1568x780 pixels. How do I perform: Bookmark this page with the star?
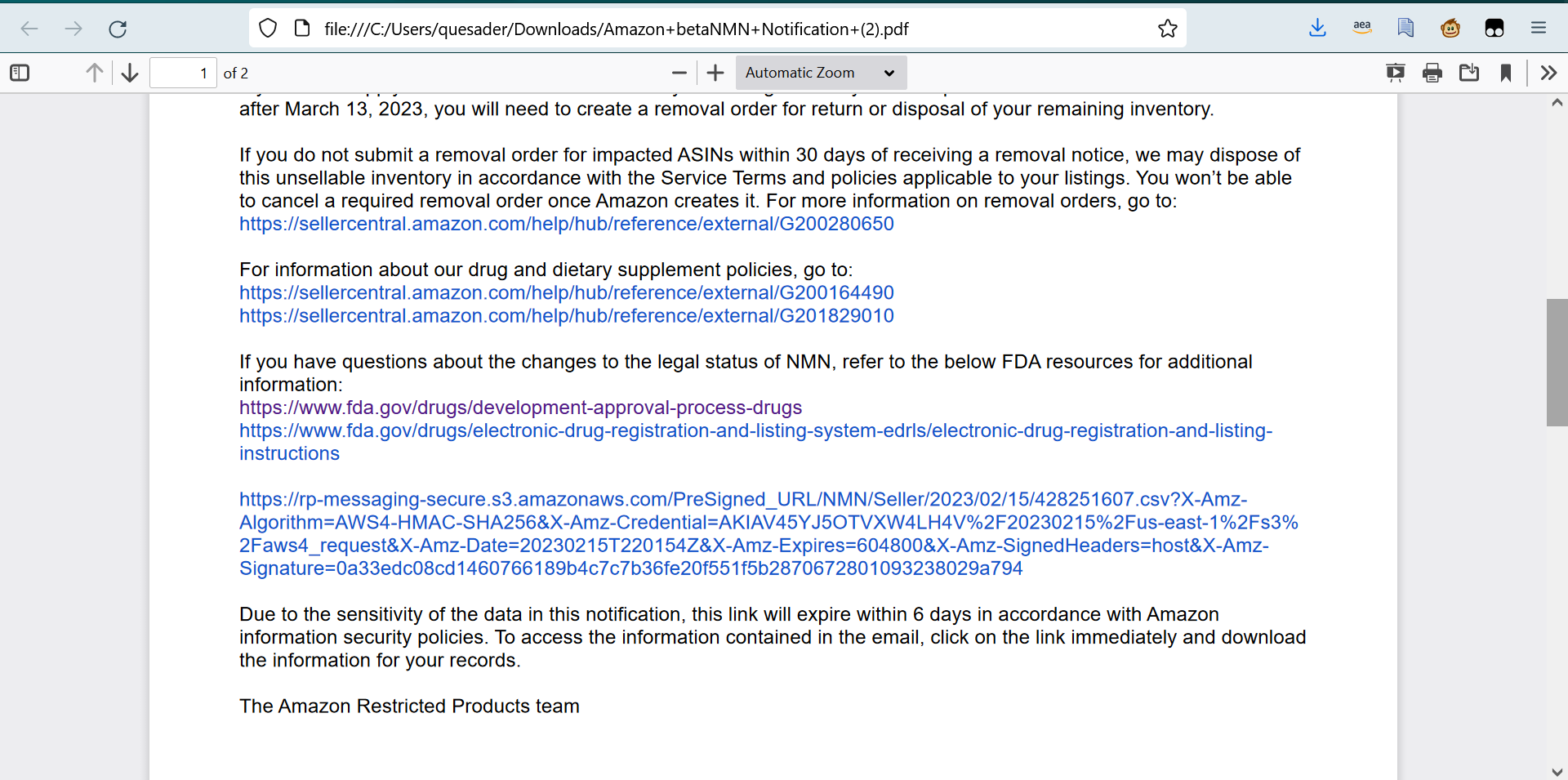[1168, 29]
